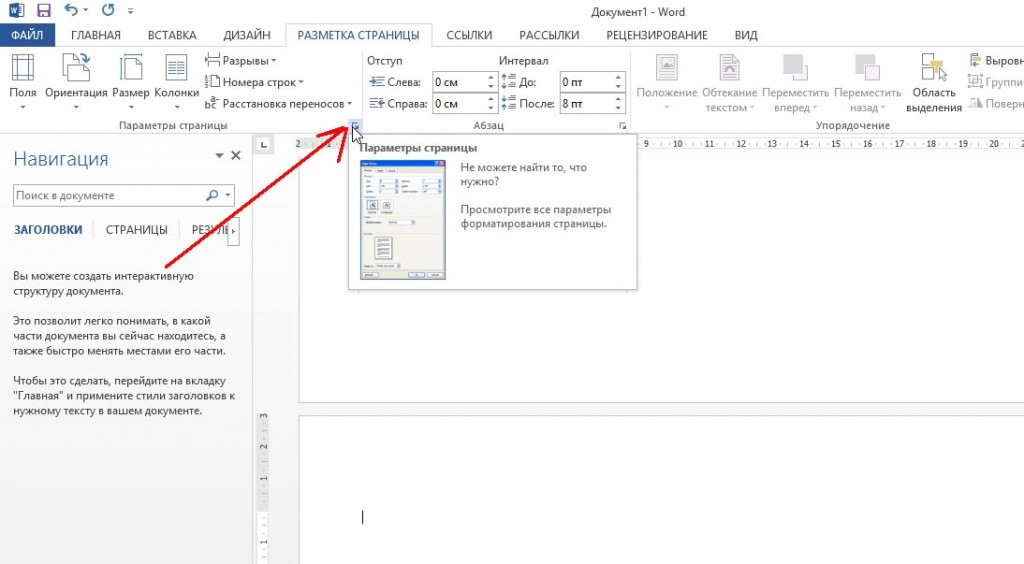This screenshot has width=1024, height=564.
Task: Switch to the ВСТАВКА tab
Action: coord(172,35)
